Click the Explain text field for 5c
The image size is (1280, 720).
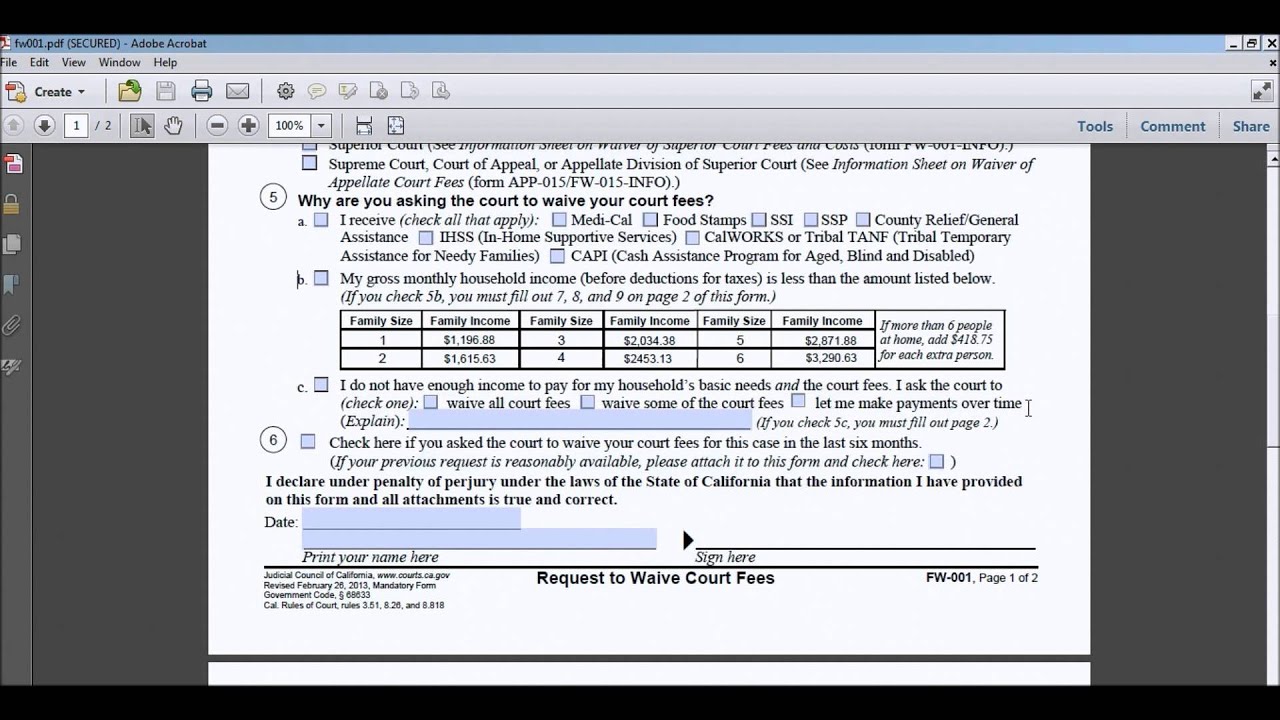pos(579,421)
